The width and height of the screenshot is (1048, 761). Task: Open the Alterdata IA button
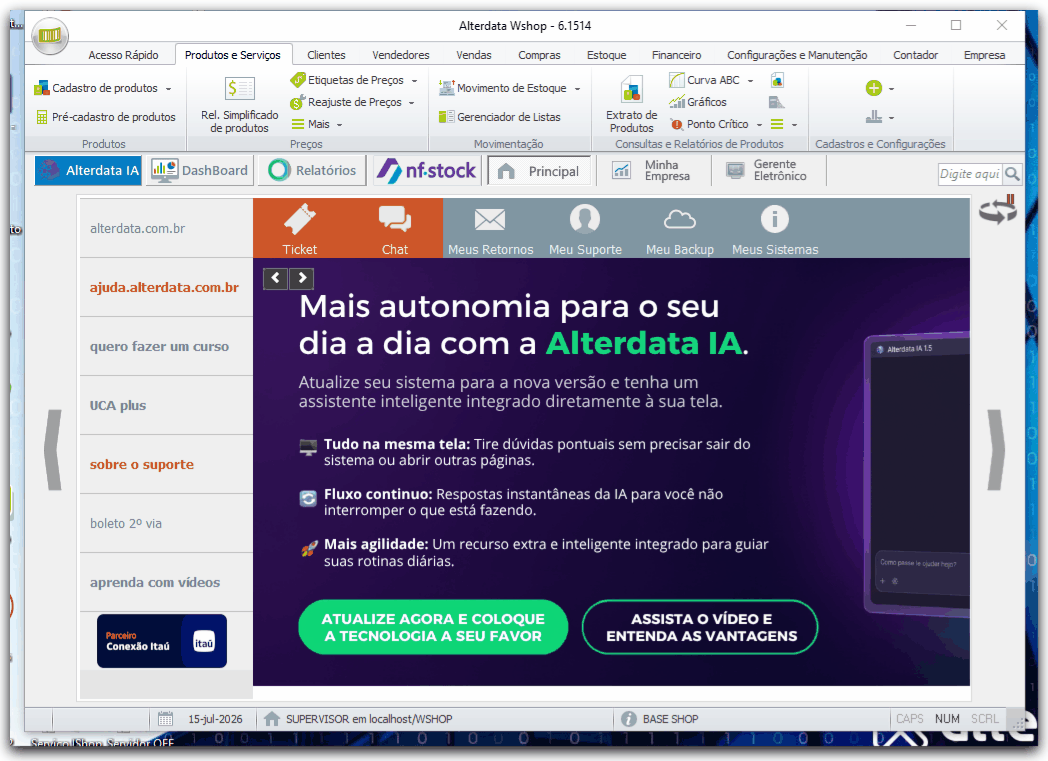(x=88, y=170)
